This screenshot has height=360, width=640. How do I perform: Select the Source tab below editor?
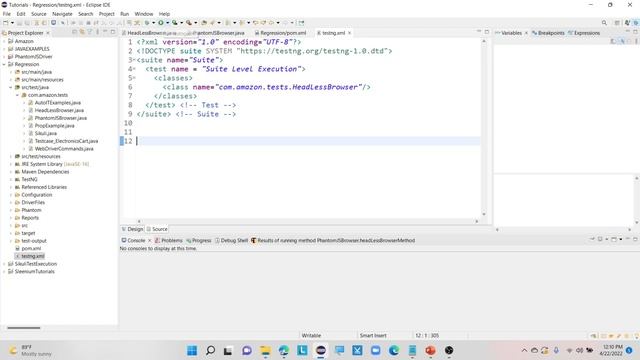click(157, 229)
